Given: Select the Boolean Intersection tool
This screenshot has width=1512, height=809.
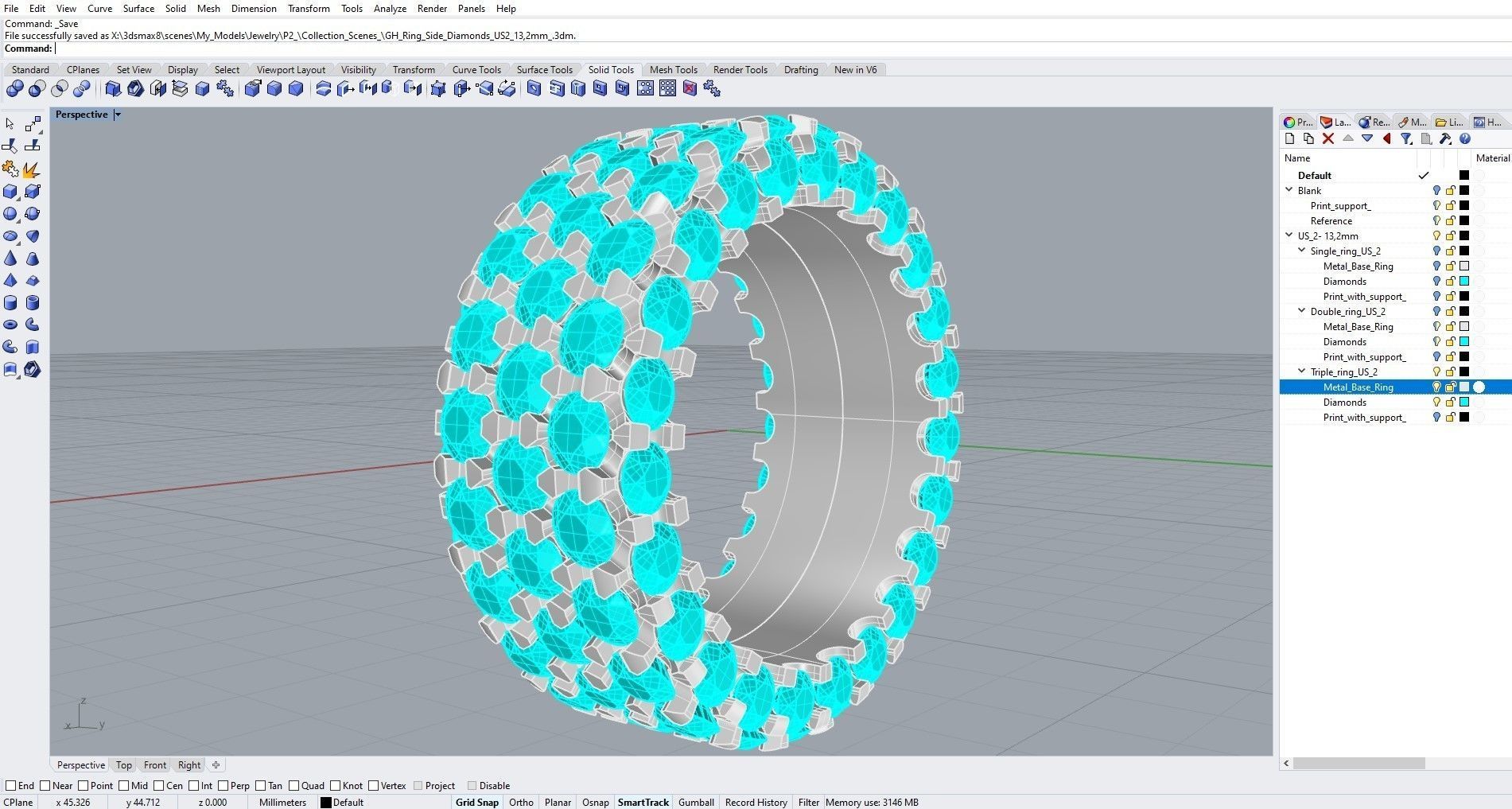Looking at the screenshot, I should click(59, 89).
